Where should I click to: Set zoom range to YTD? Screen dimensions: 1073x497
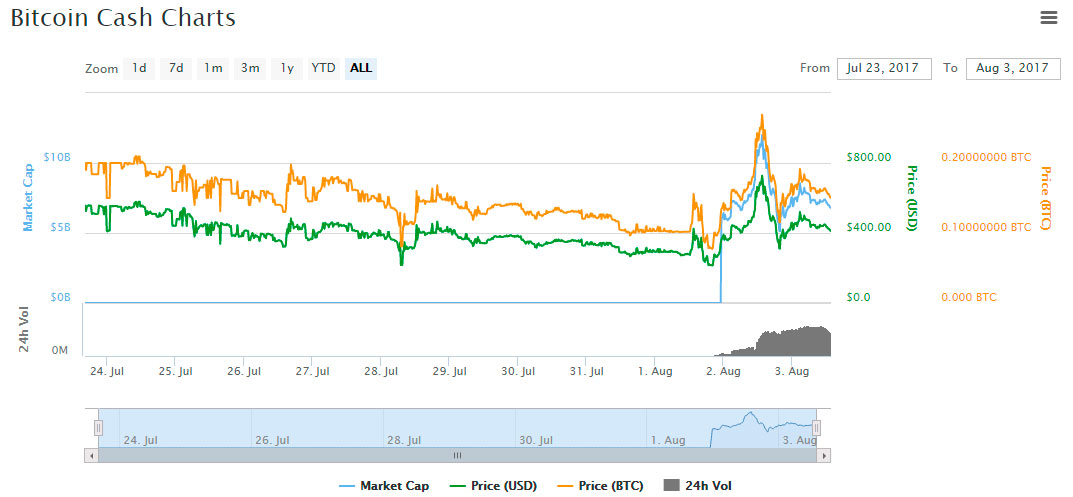point(324,68)
